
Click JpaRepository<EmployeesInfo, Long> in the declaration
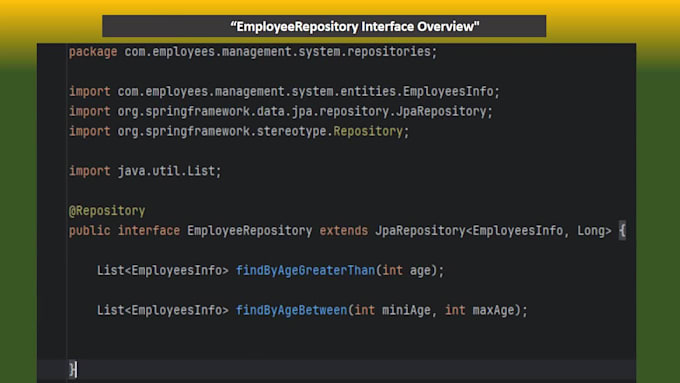[x=493, y=231]
